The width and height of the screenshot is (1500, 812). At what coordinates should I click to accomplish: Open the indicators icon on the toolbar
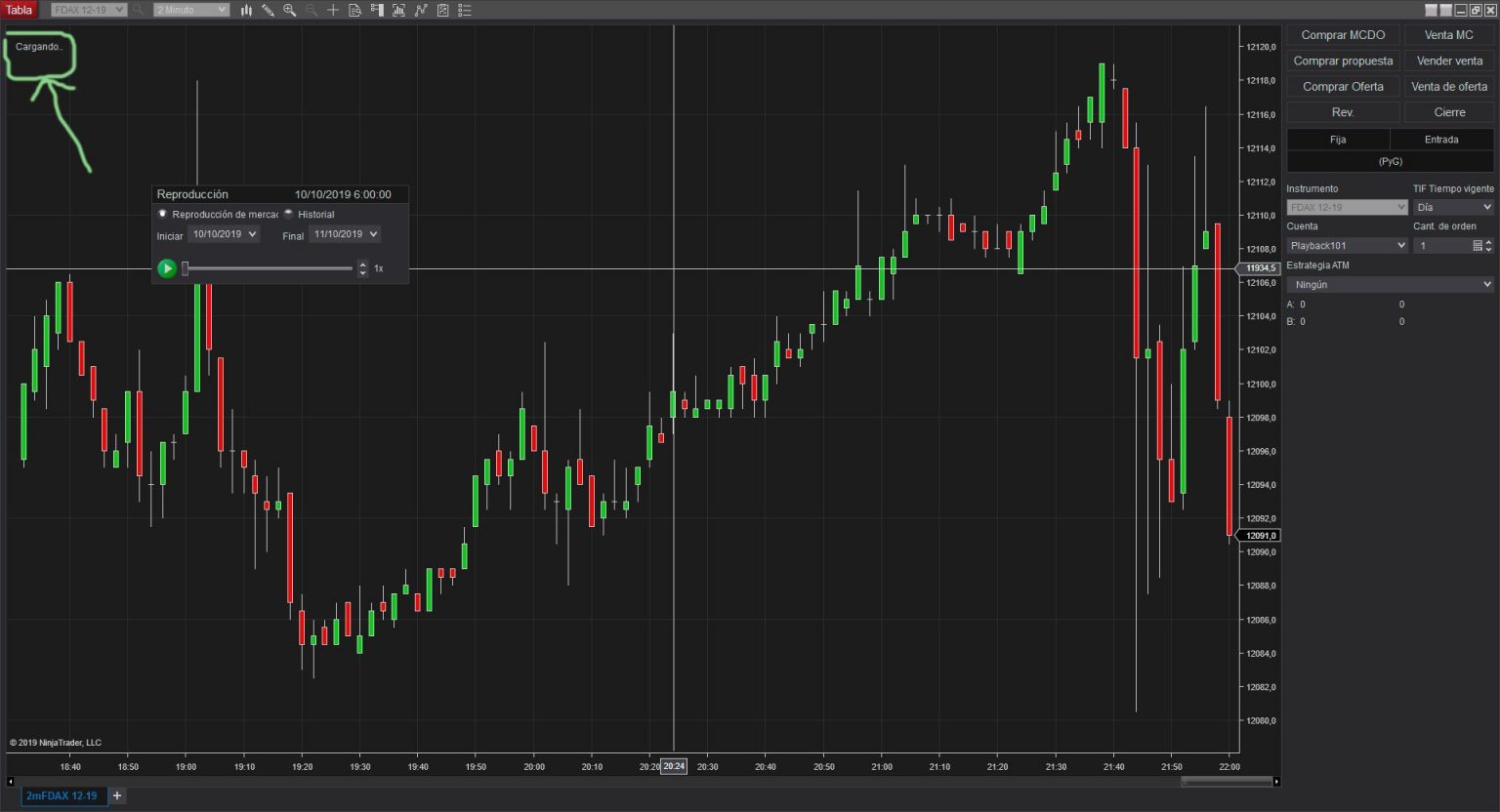point(398,10)
